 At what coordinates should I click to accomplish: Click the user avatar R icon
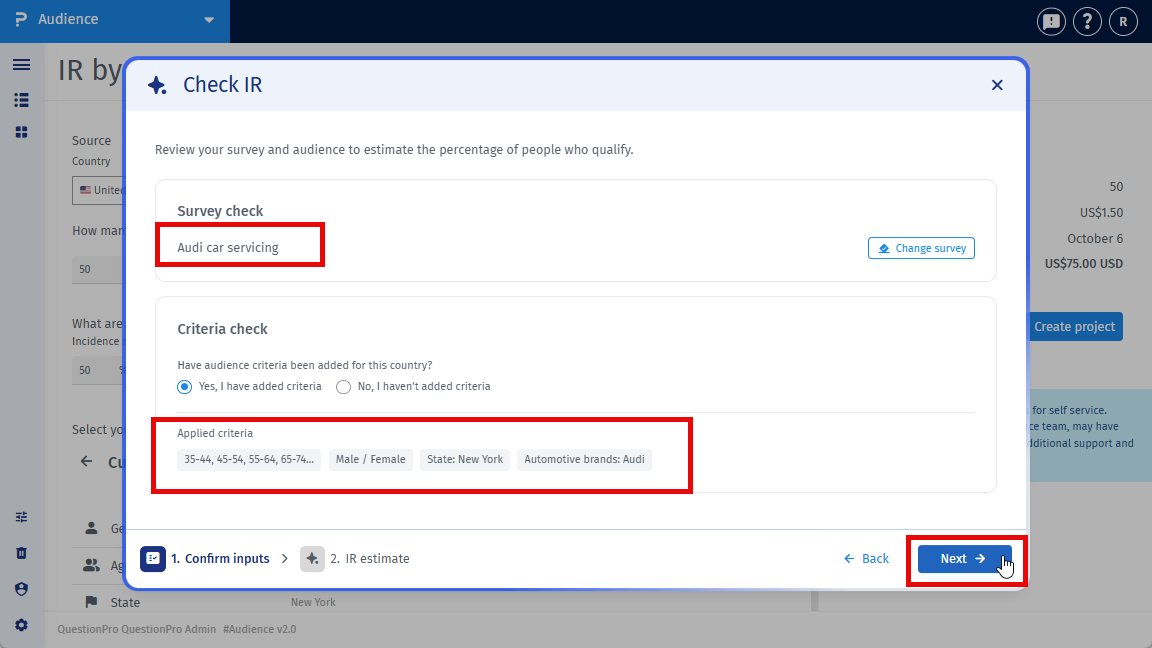pyautogui.click(x=1123, y=21)
